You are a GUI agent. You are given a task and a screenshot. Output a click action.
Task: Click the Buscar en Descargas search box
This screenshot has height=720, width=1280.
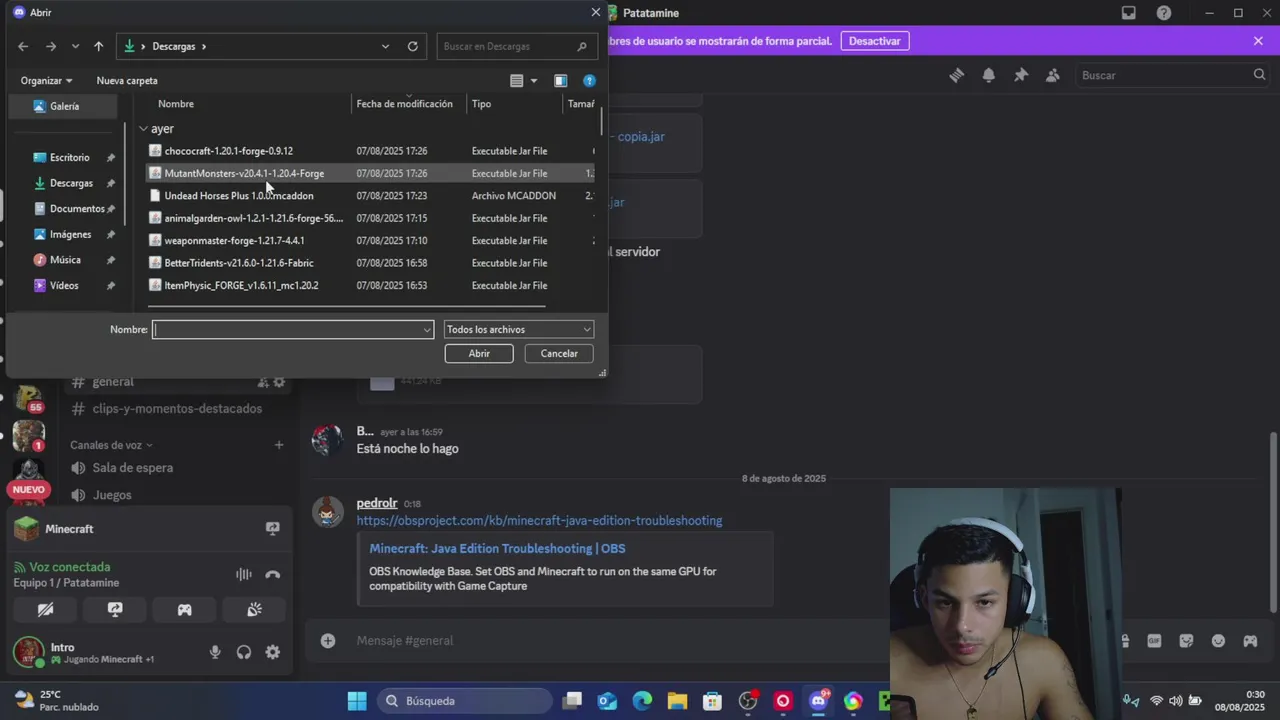click(517, 46)
